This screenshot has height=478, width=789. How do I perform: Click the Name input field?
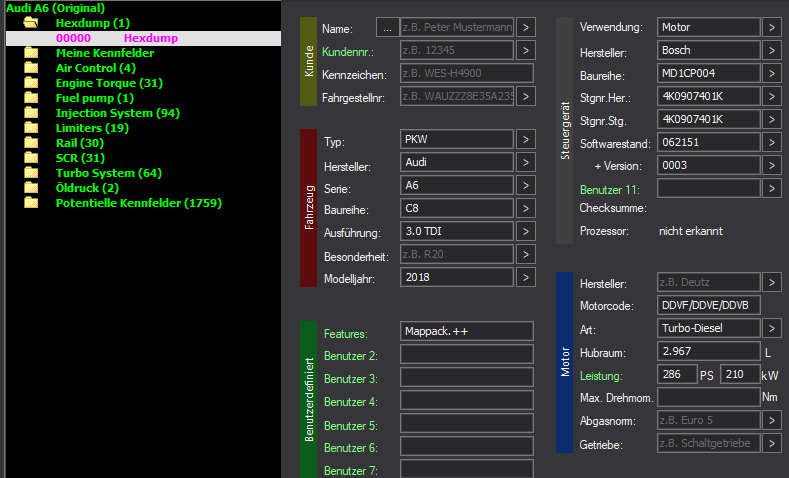[457, 27]
